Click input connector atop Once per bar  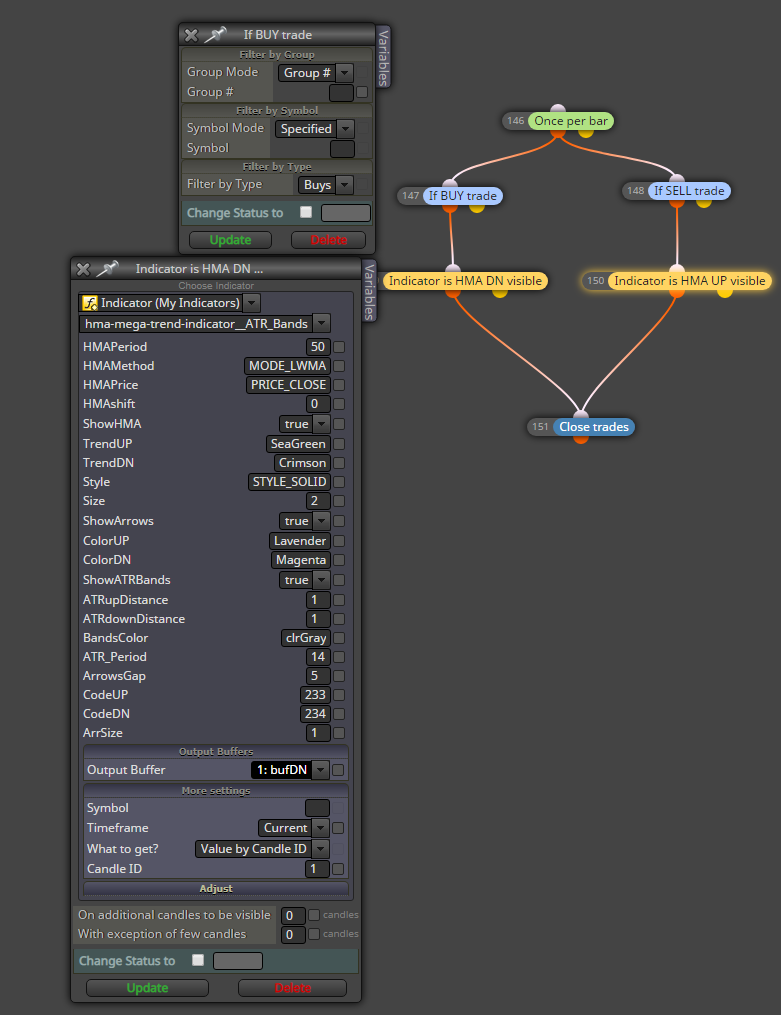558,109
